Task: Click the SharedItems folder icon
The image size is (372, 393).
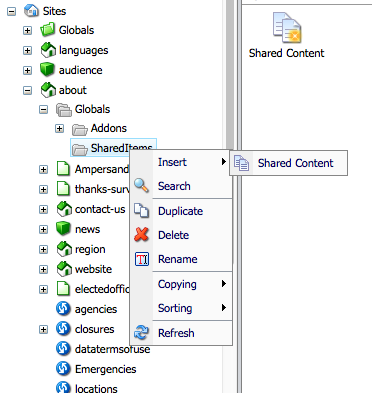Action: [x=80, y=149]
